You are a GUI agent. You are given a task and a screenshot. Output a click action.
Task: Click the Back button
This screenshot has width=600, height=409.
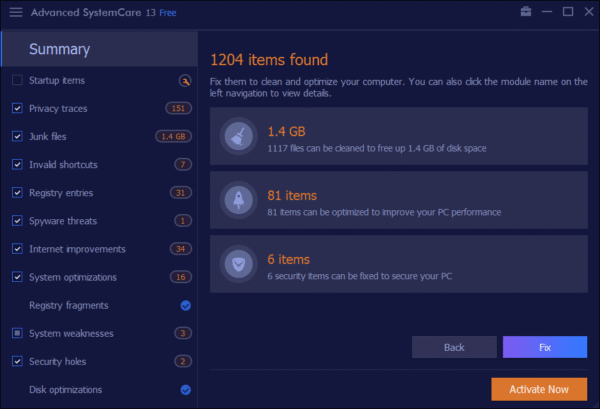point(454,347)
